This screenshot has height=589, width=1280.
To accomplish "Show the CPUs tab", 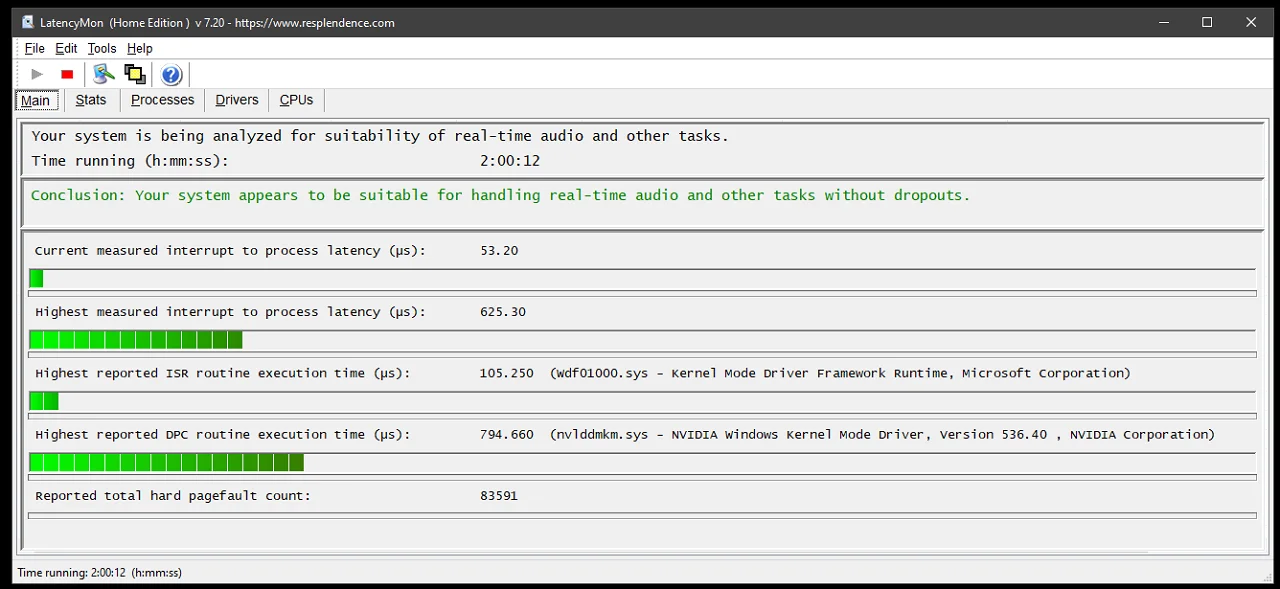I will tap(296, 100).
